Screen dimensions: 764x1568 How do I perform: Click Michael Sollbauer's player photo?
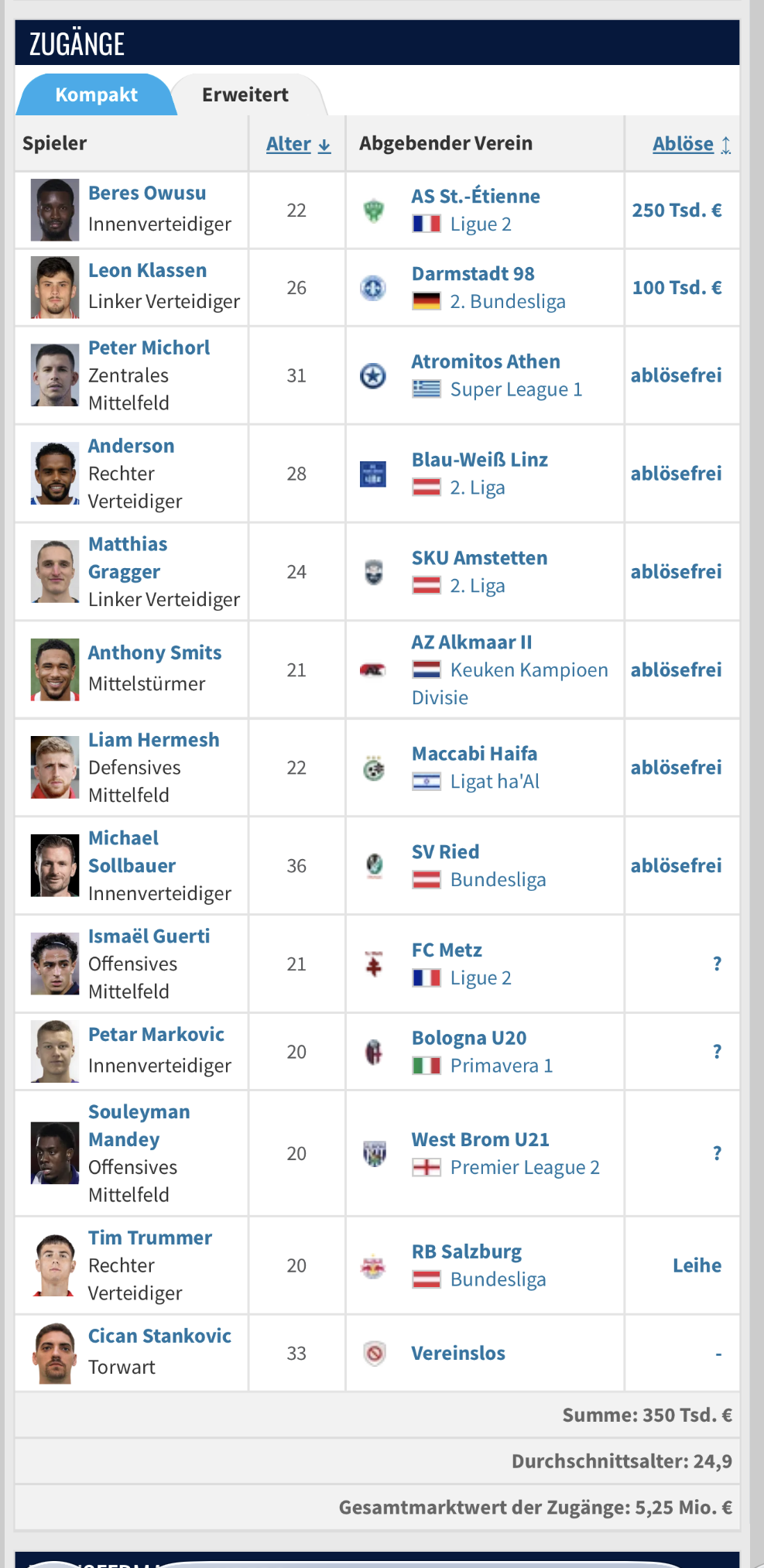(x=55, y=865)
